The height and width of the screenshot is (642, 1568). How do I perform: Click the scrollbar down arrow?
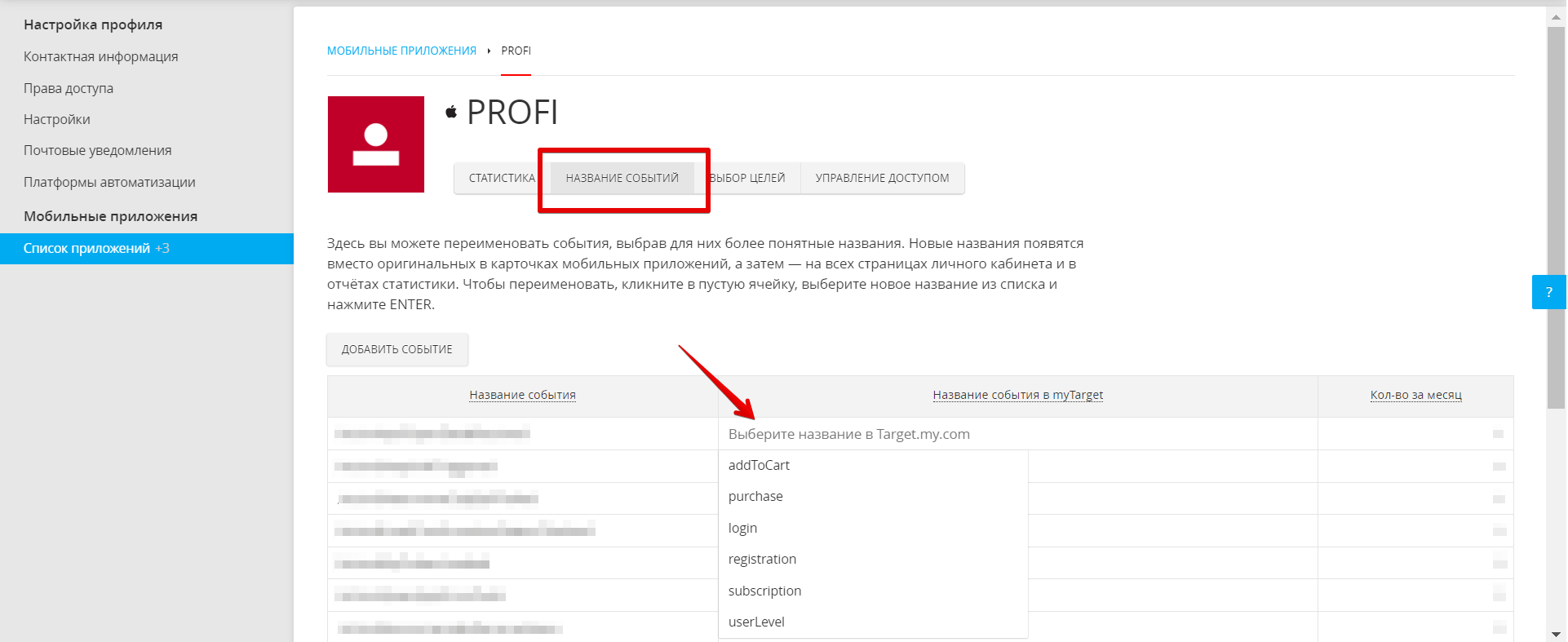click(1556, 634)
